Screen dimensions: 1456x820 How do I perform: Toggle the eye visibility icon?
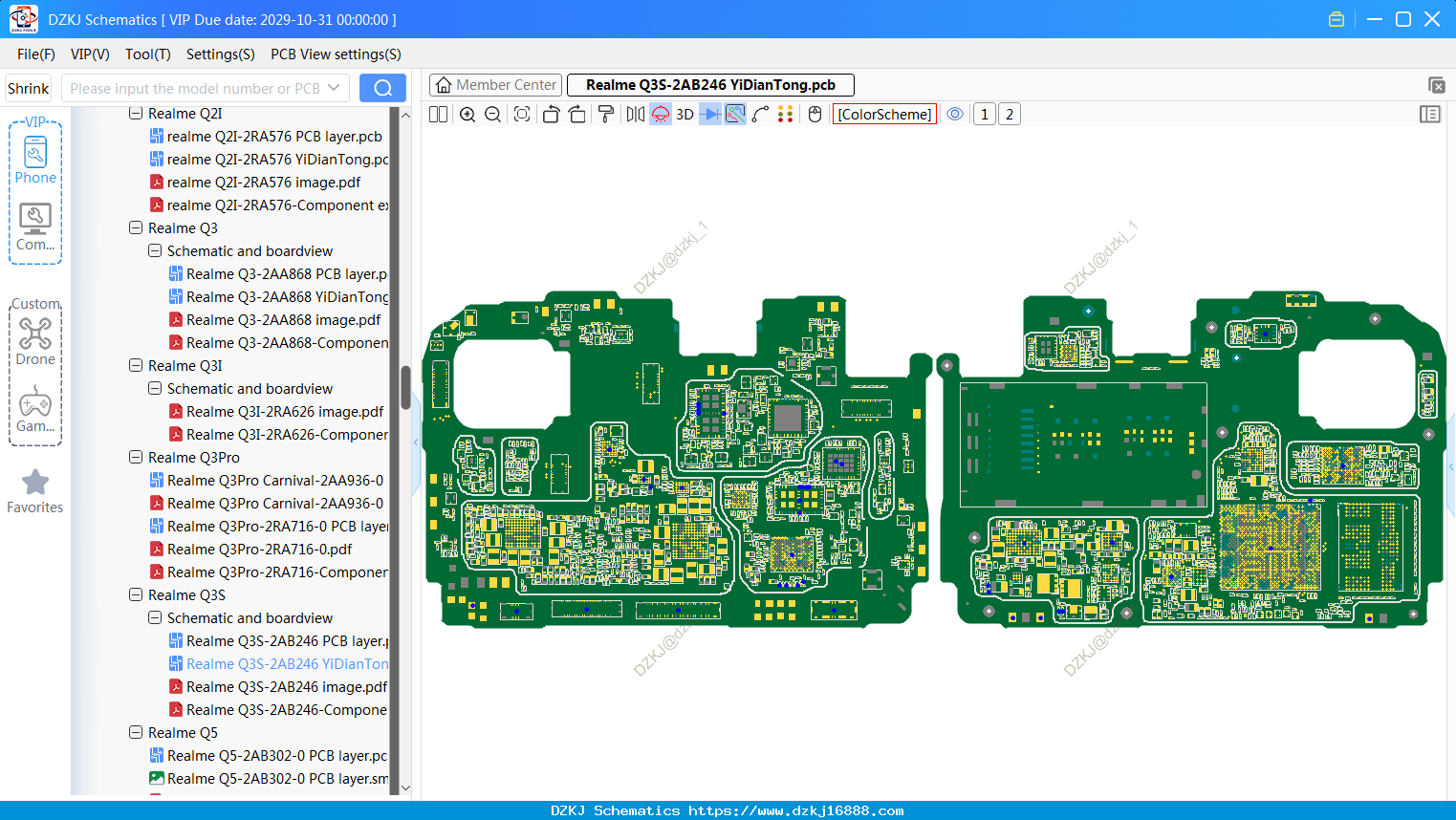point(955,115)
